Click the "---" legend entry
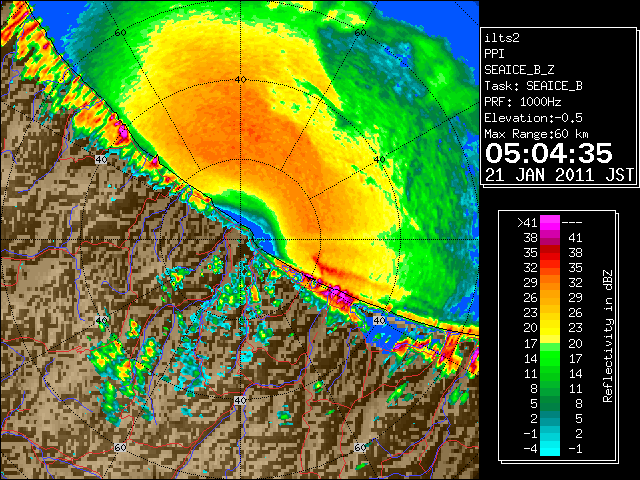The width and height of the screenshot is (640, 480). point(572,222)
